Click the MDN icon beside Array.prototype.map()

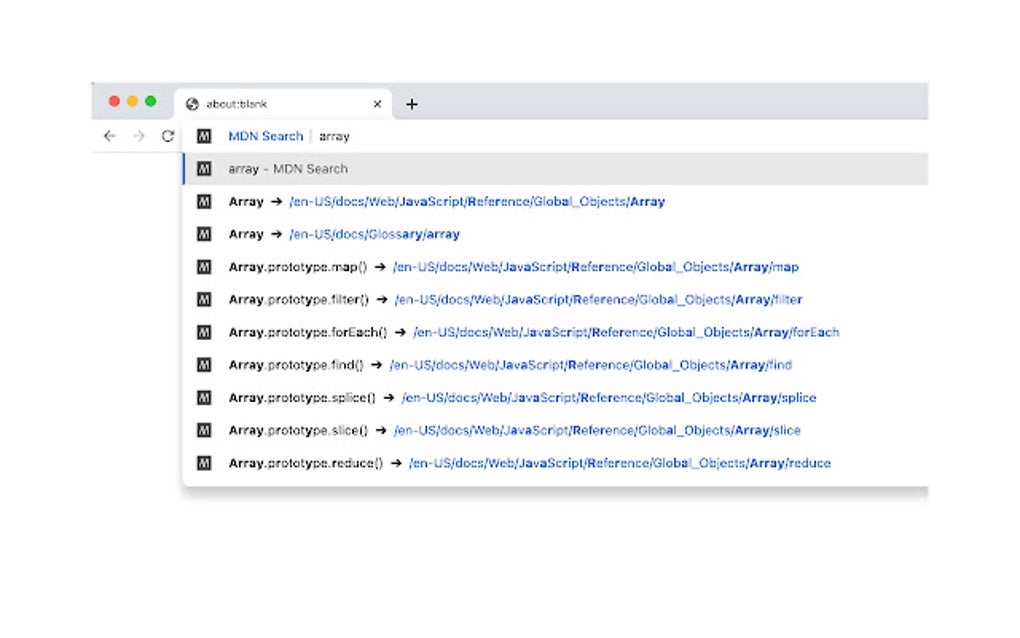(x=205, y=267)
